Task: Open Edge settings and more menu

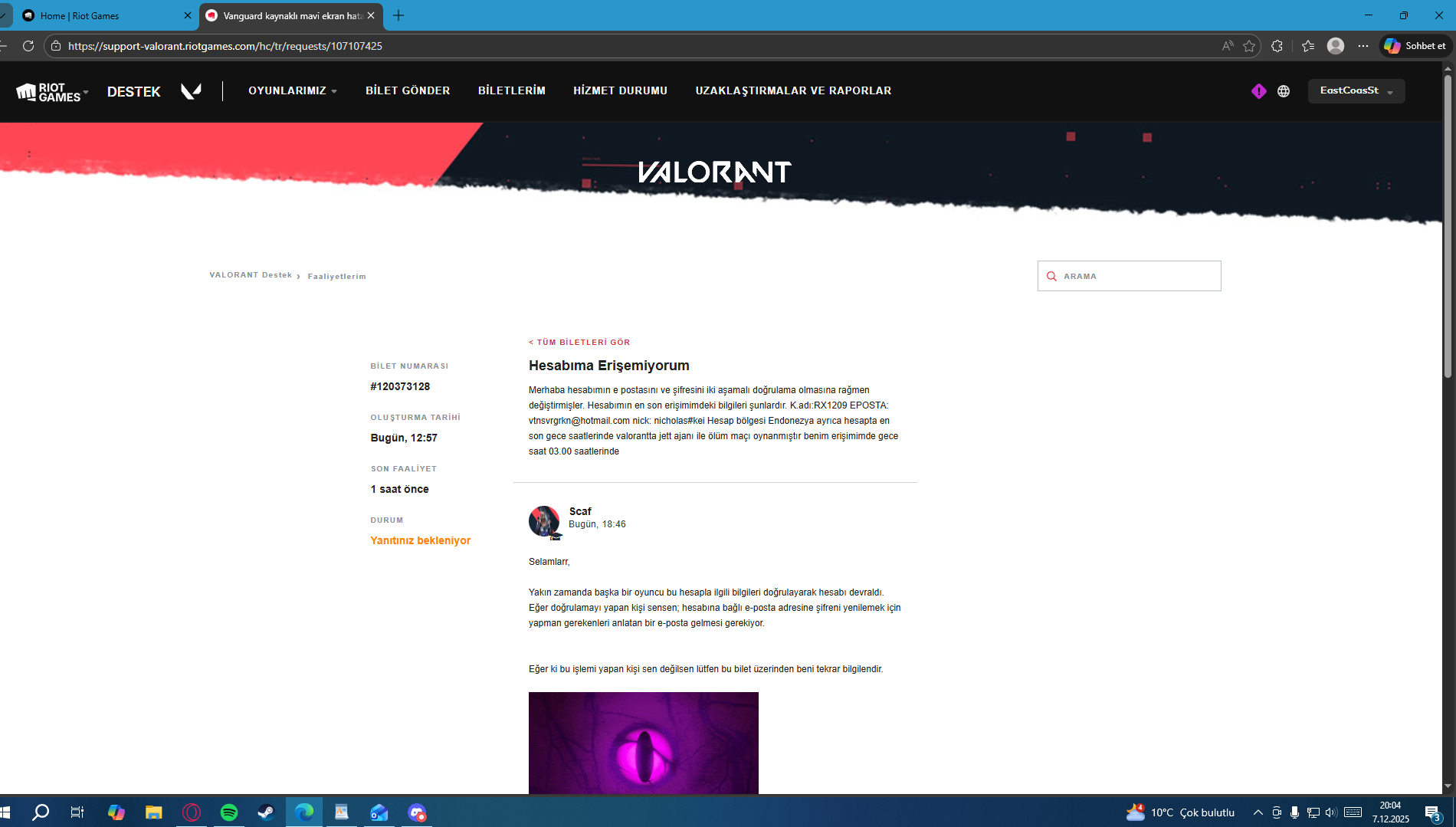Action: pyautogui.click(x=1363, y=46)
